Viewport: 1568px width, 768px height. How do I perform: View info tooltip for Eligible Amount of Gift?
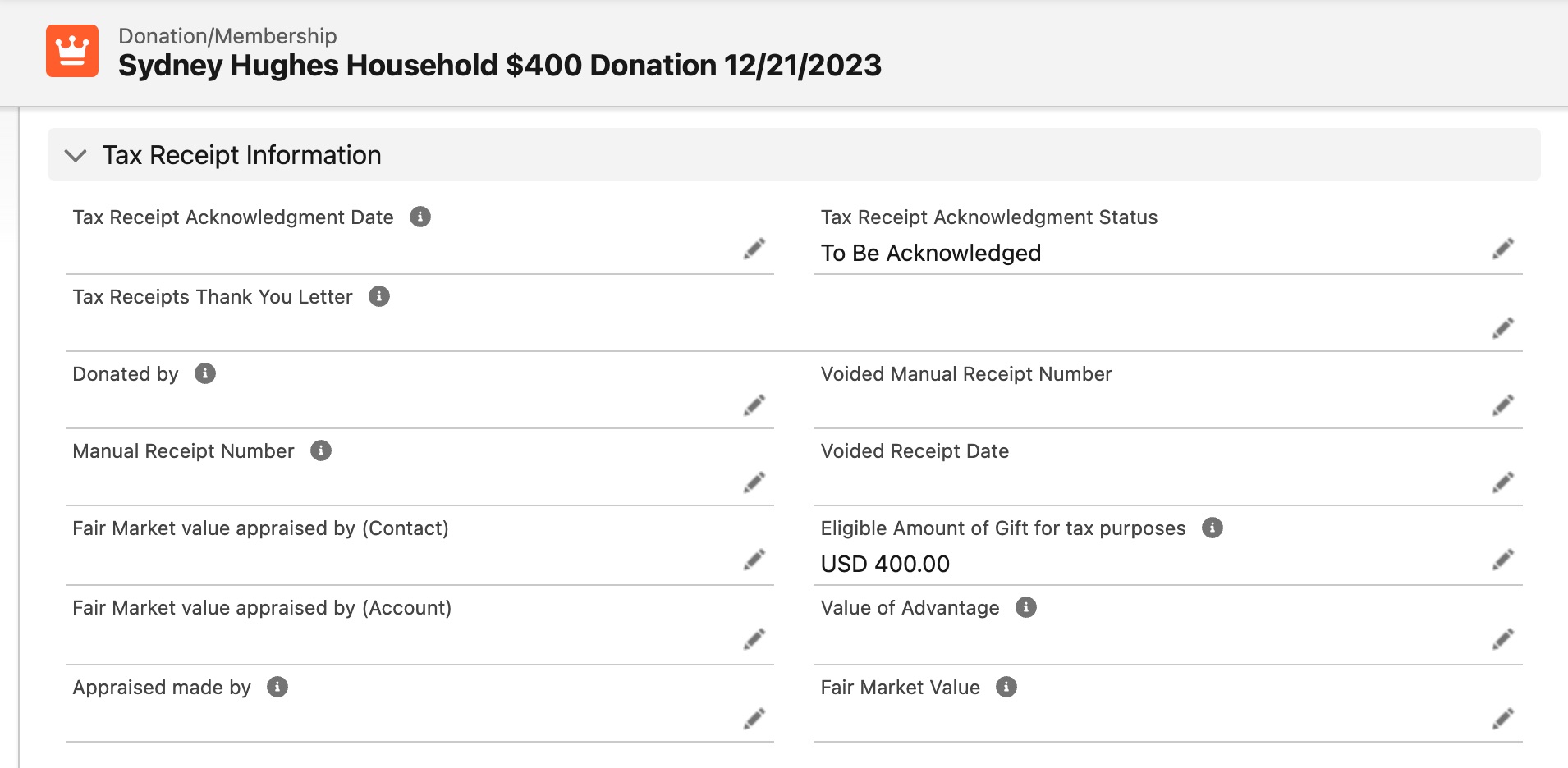[1213, 528]
